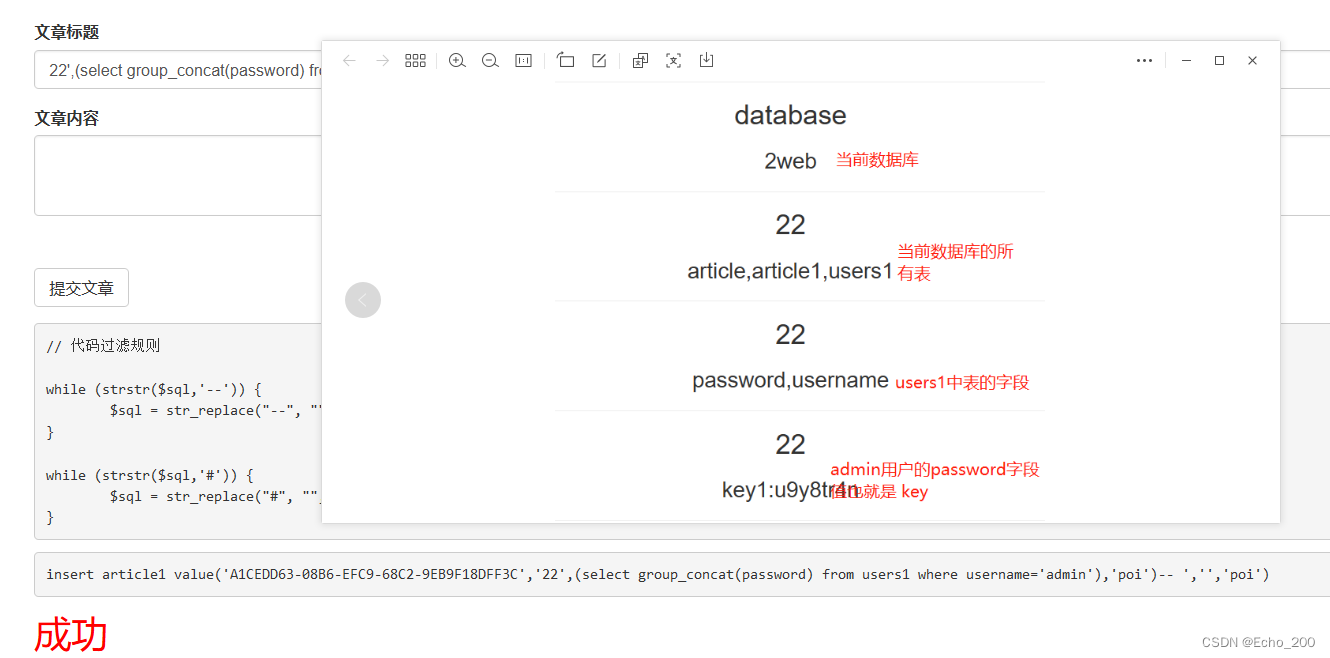Open the See more (...) menu
The image size is (1330, 658).
(x=1144, y=60)
